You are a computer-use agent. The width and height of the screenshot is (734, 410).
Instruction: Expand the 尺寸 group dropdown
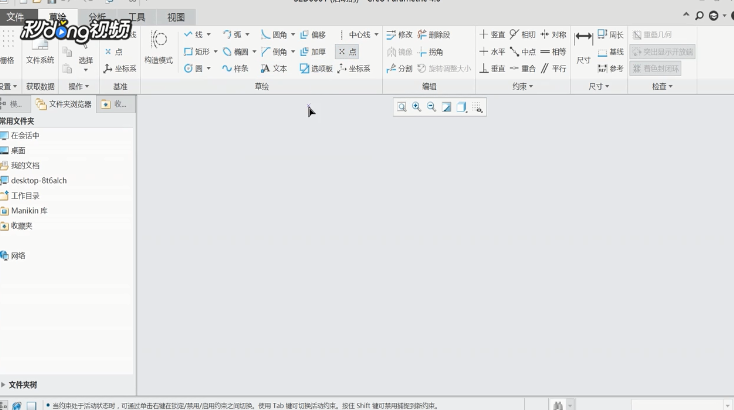click(x=599, y=87)
